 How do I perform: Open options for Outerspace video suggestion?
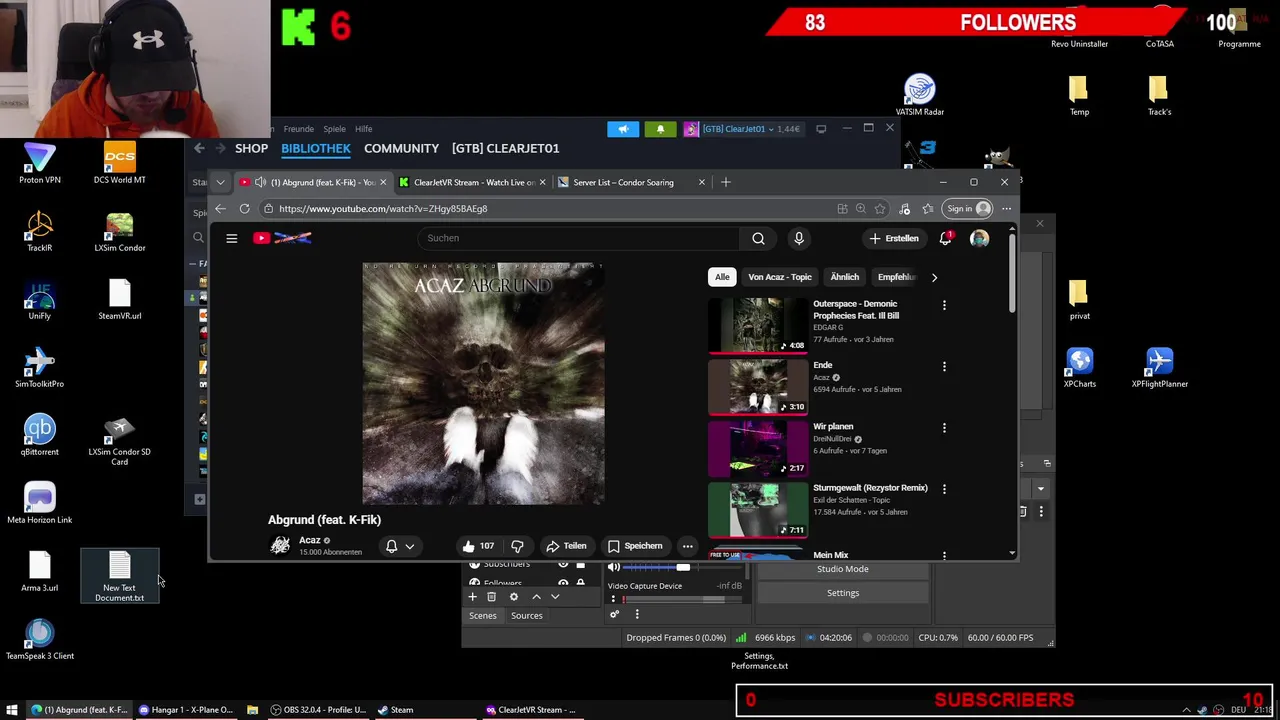(944, 305)
